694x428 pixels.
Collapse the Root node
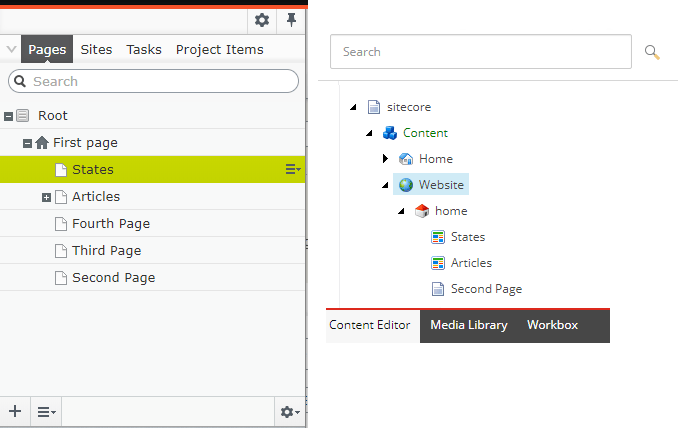[8, 116]
